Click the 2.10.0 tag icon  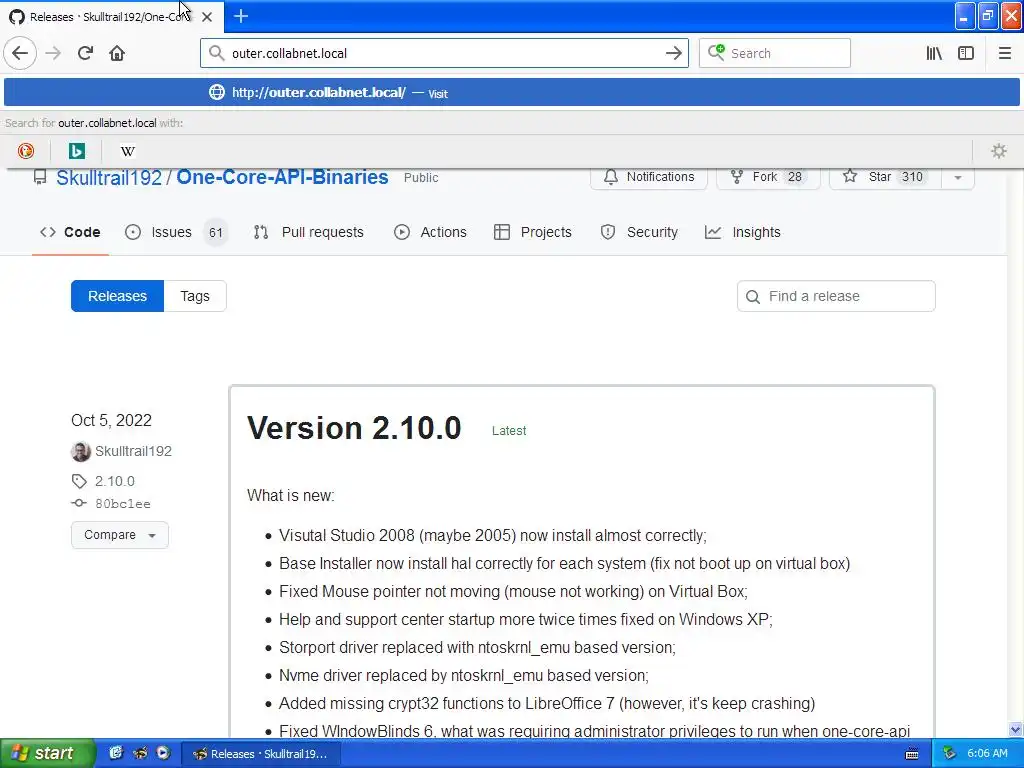coord(79,481)
